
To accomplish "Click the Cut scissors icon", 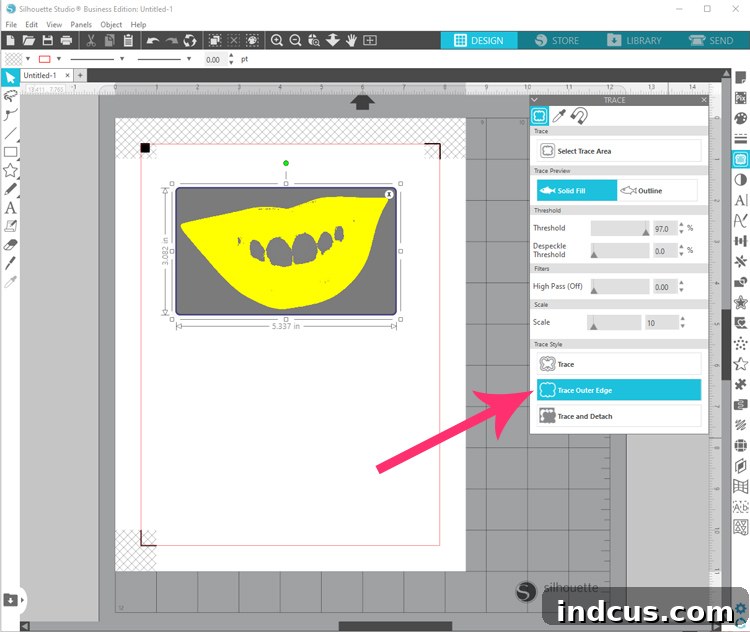I will click(91, 40).
